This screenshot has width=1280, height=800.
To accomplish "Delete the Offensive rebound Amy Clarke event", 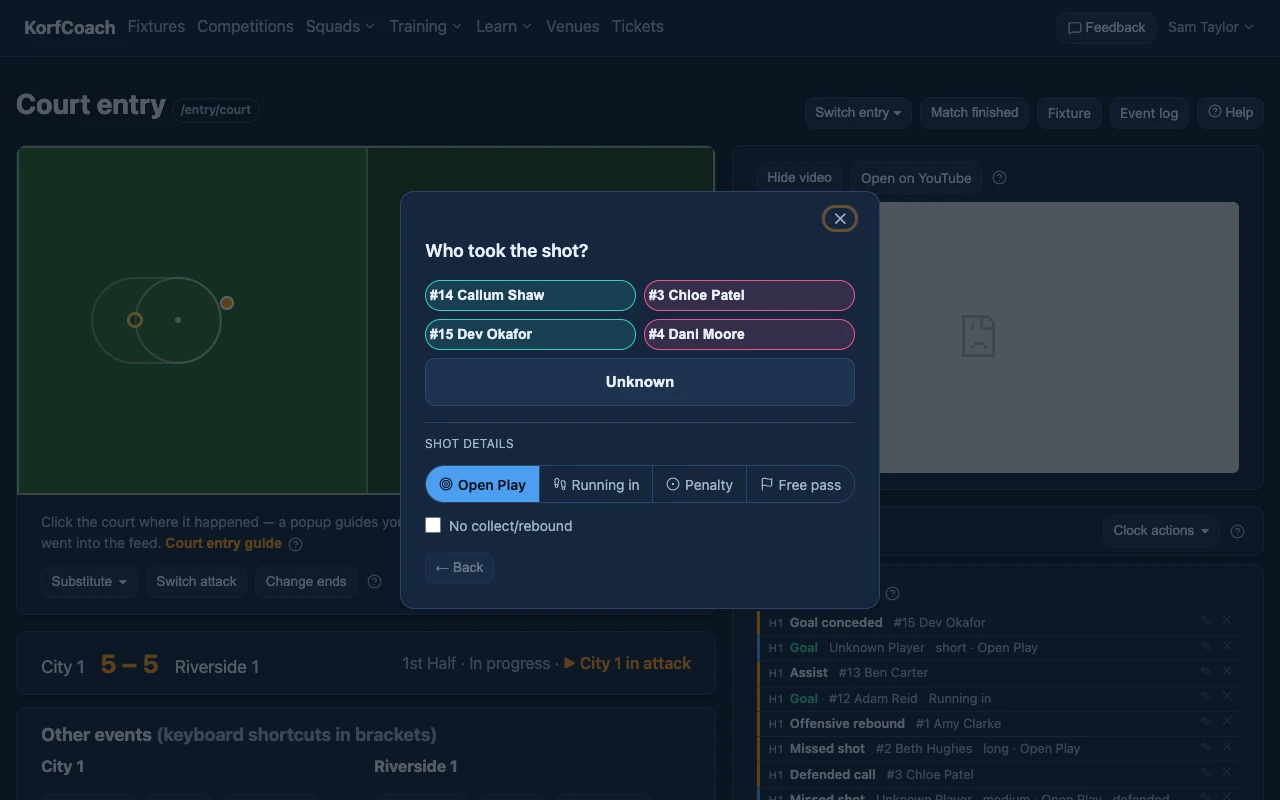I will coord(1227,722).
